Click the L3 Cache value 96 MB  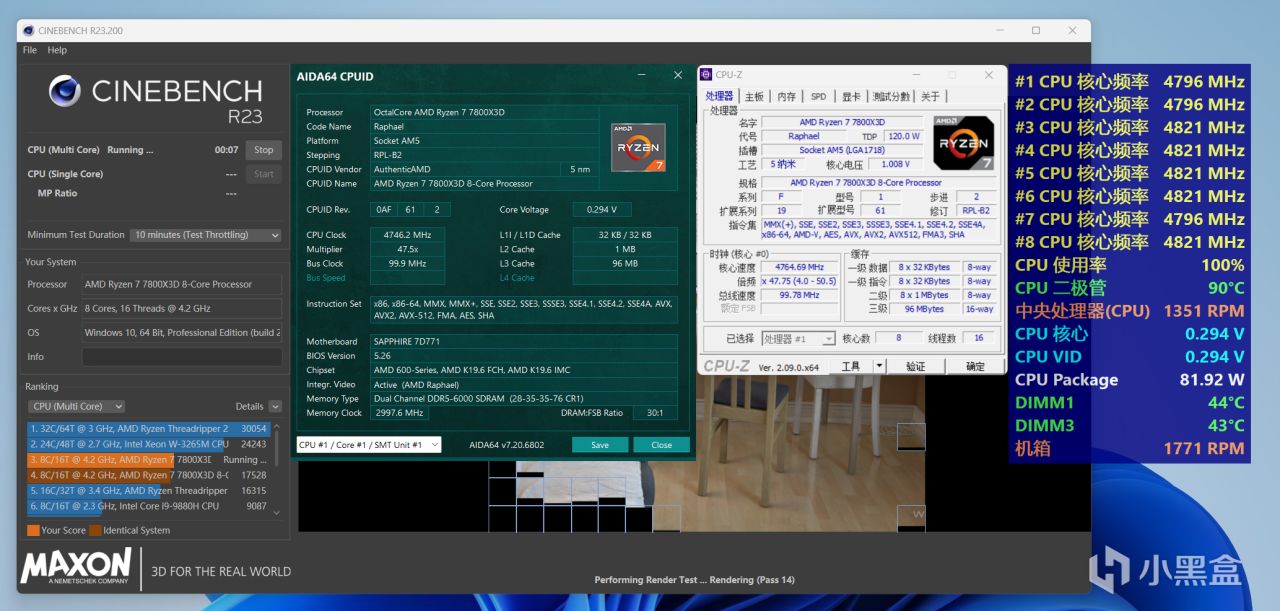(x=625, y=264)
